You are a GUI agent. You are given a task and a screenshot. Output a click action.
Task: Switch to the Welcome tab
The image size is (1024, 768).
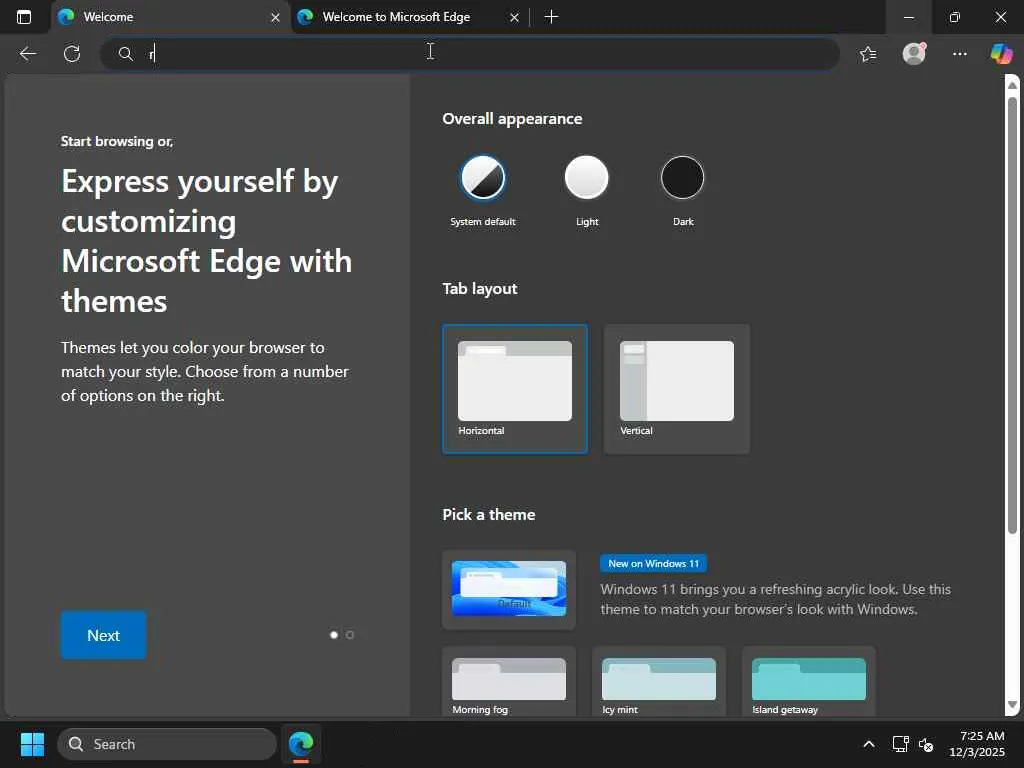tap(170, 17)
